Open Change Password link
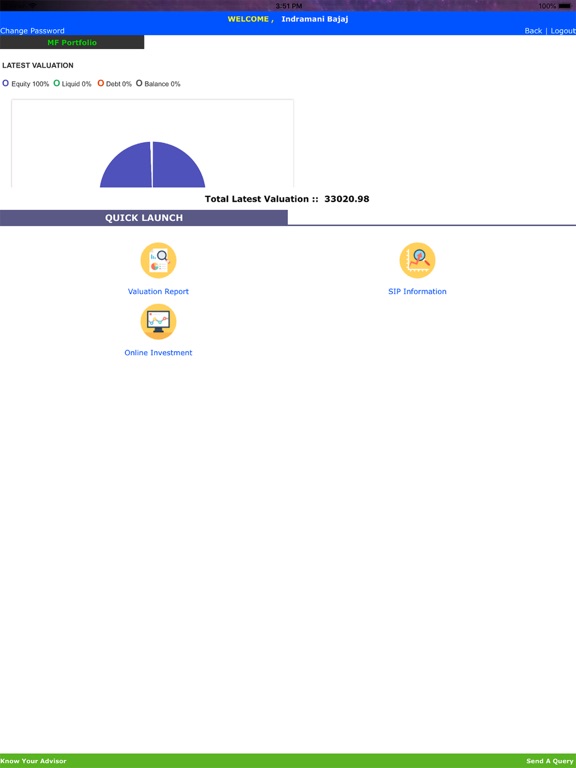The height and width of the screenshot is (768, 576). click(x=32, y=30)
